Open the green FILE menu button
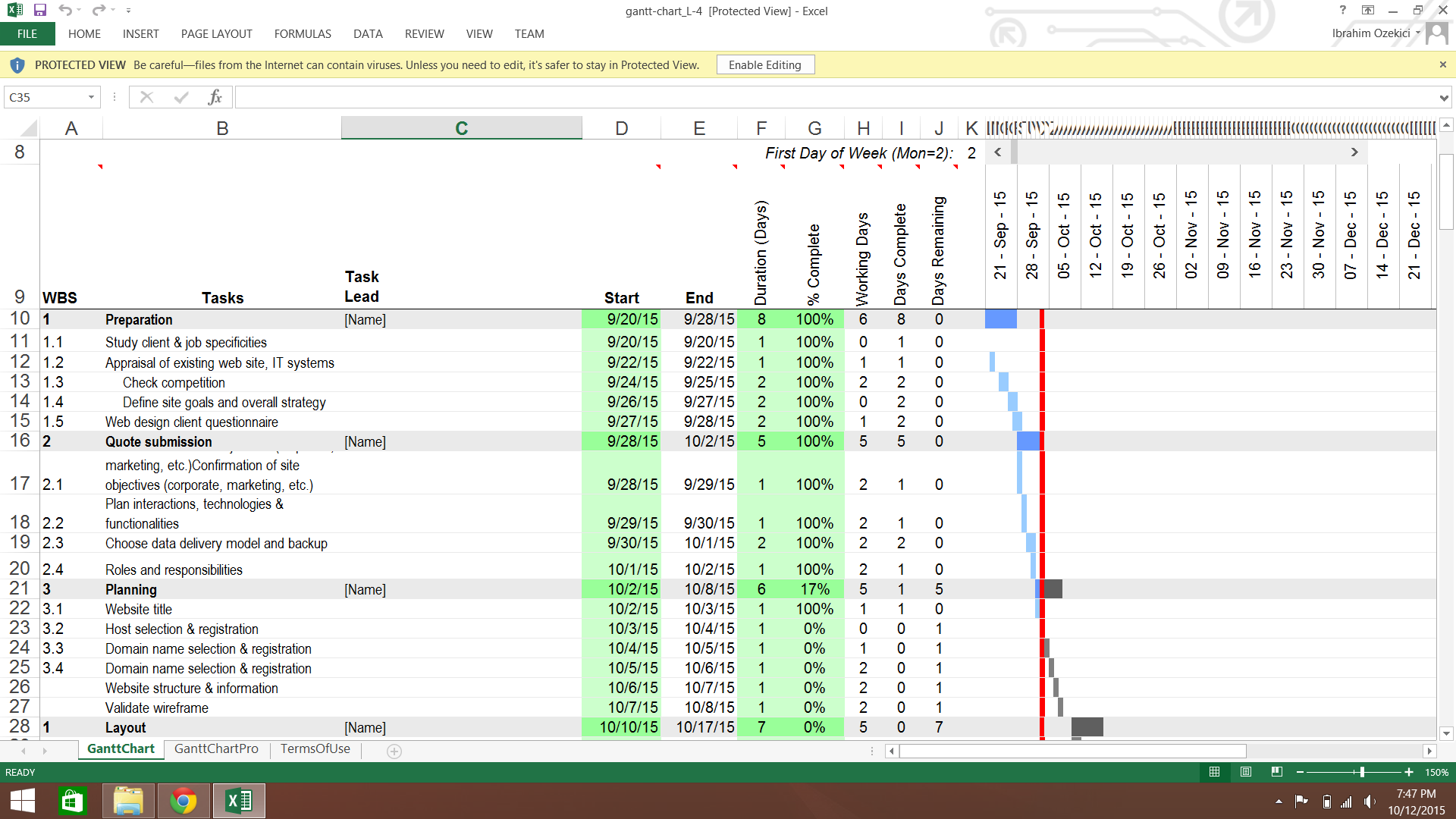This screenshot has width=1456, height=819. click(x=27, y=34)
